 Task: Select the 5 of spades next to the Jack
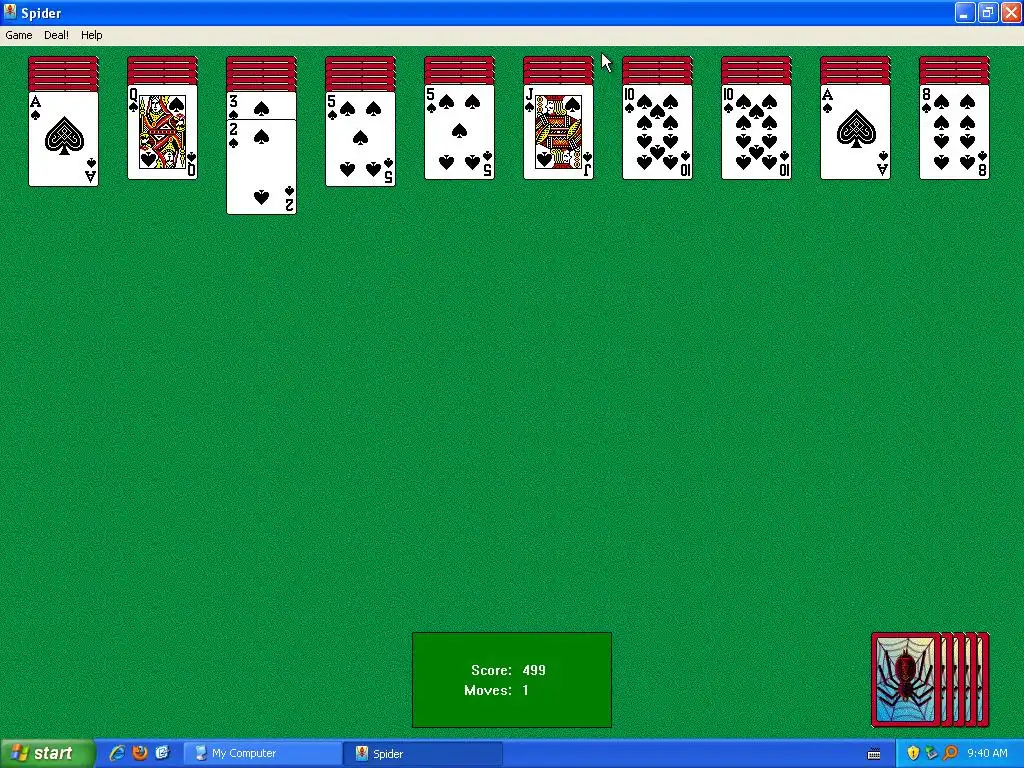point(459,132)
